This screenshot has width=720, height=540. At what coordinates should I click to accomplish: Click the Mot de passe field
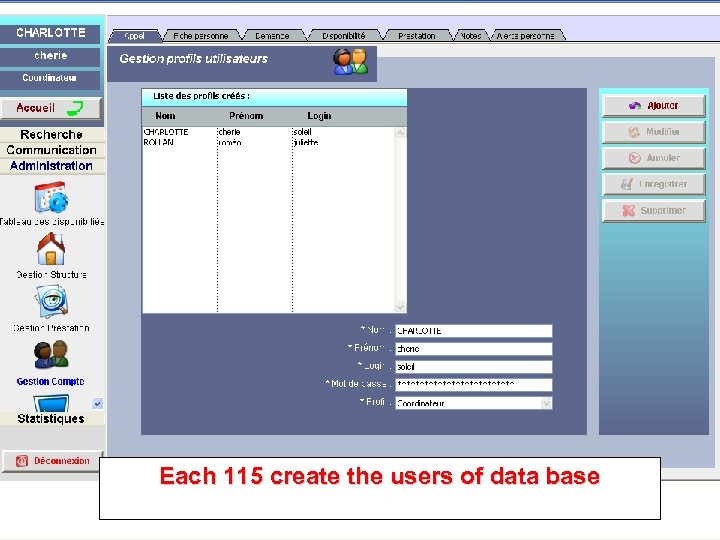point(473,384)
